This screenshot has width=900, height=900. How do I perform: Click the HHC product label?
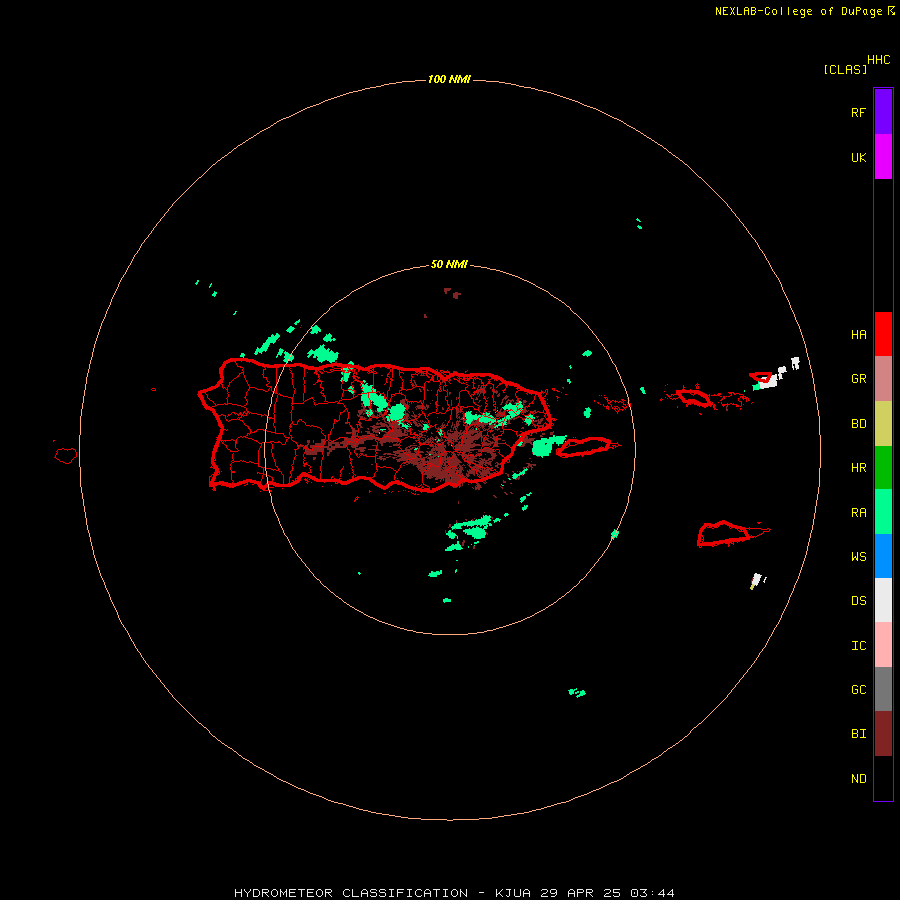[x=878, y=60]
